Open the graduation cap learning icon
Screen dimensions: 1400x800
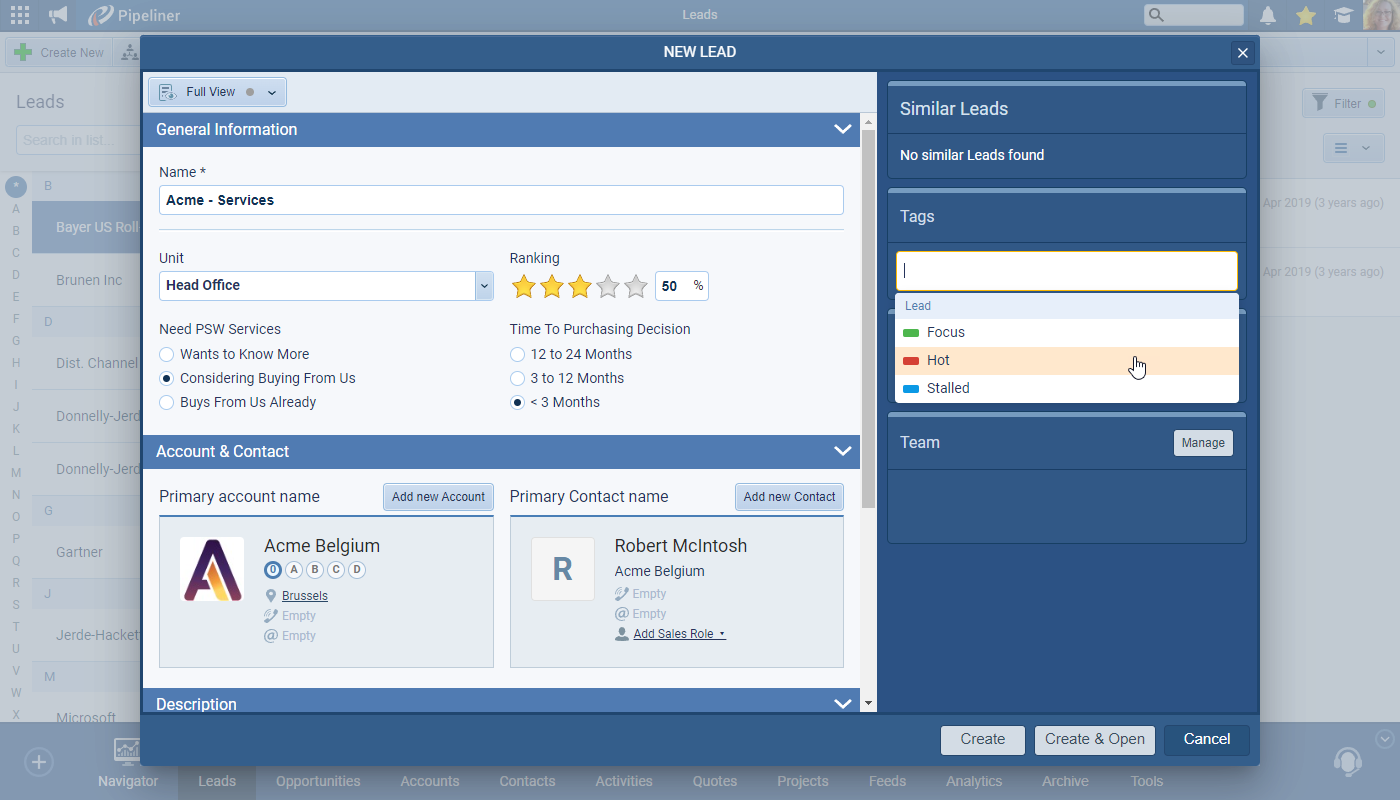coord(1342,15)
